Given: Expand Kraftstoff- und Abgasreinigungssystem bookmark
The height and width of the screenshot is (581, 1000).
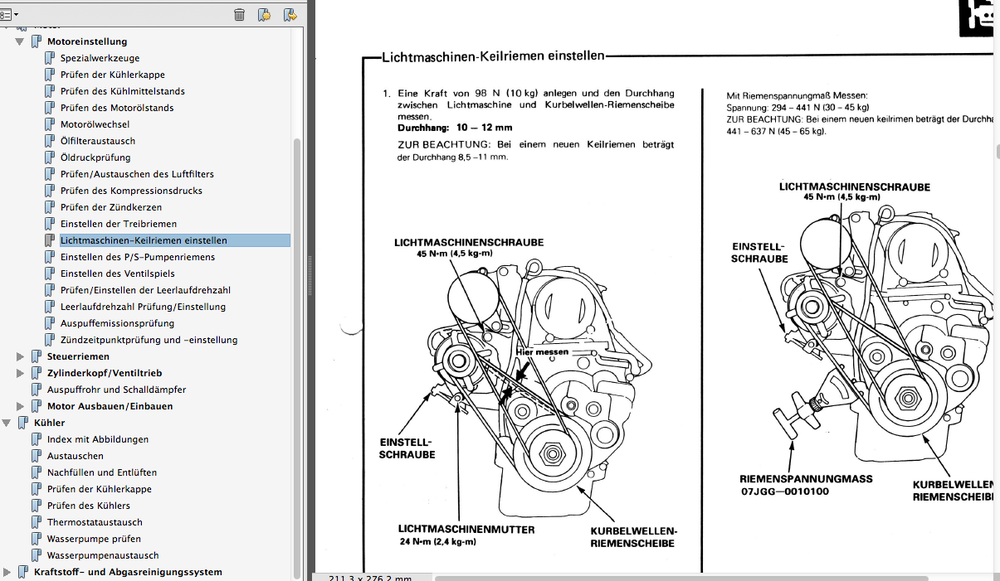Looking at the screenshot, I should pyautogui.click(x=8, y=572).
